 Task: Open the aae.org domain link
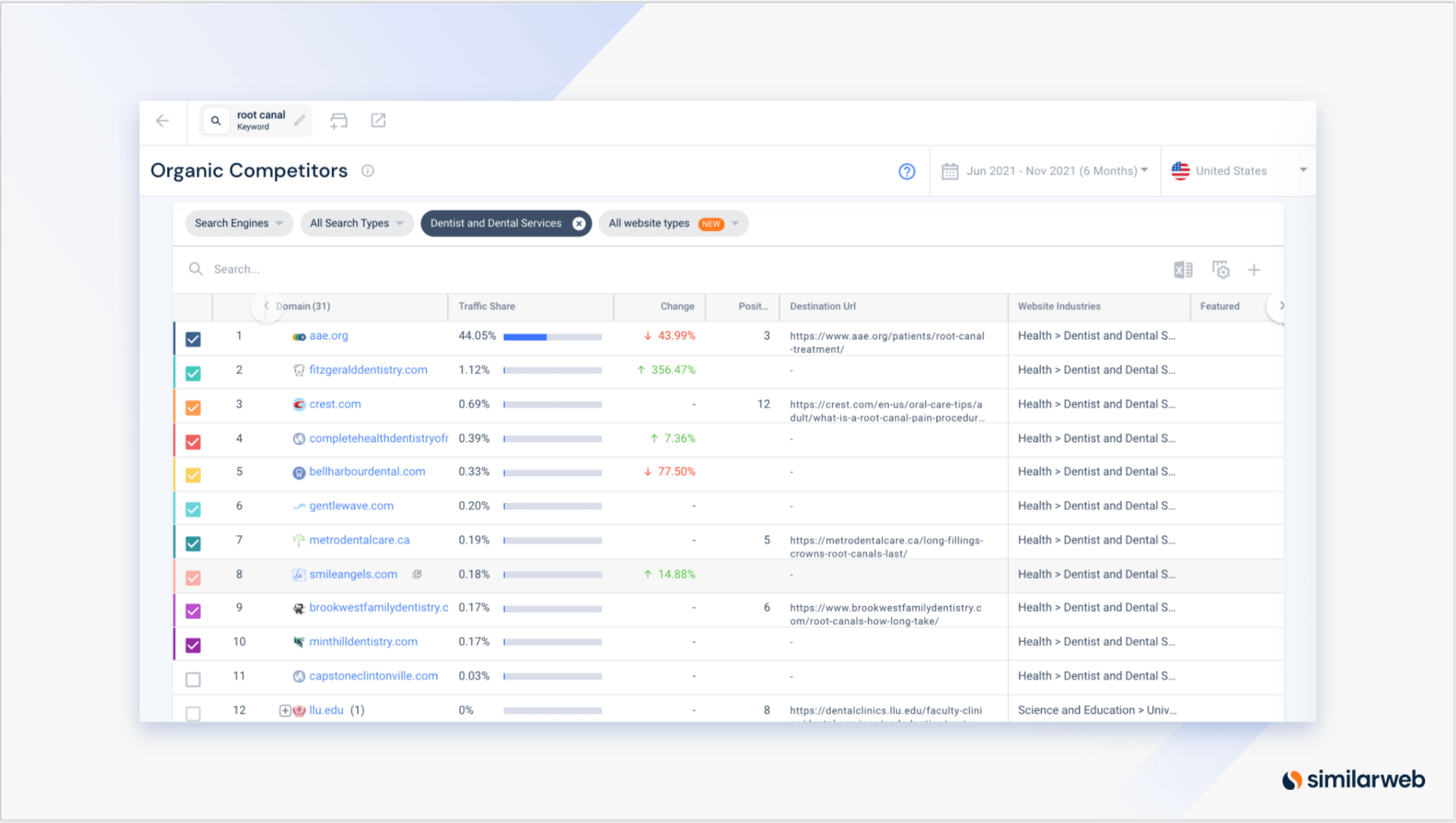tap(328, 336)
